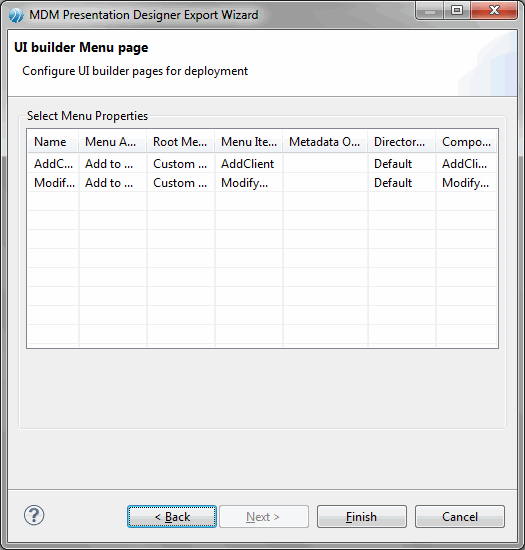Click 'Add to ...' in the AddC row

[113, 163]
